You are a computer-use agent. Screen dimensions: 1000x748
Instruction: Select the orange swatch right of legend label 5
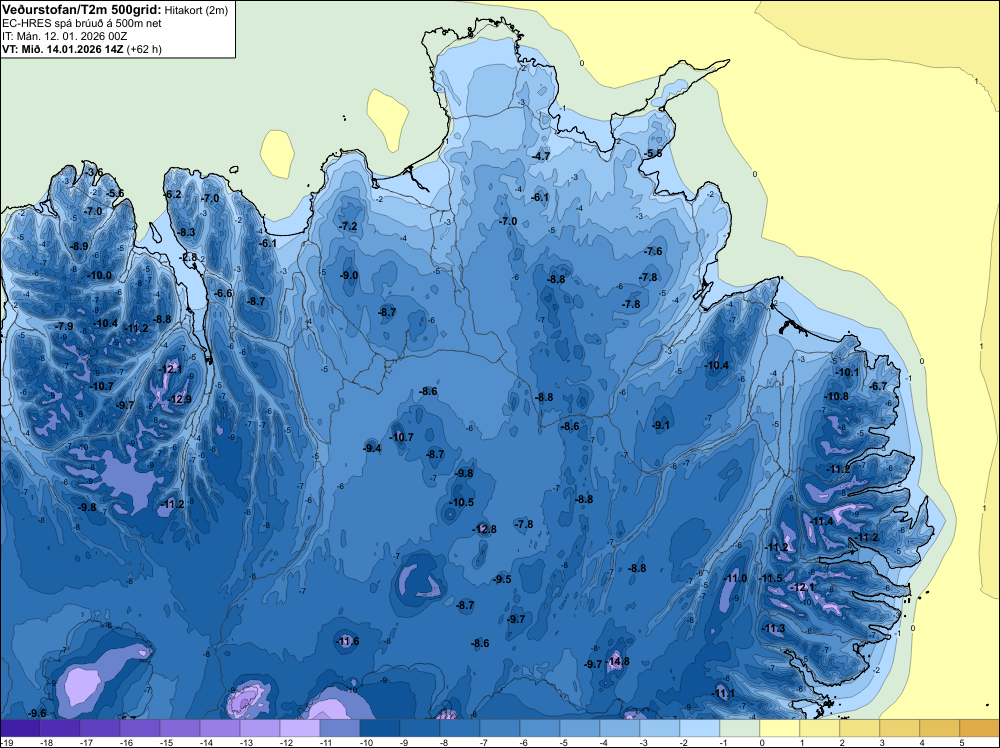pyautogui.click(x=980, y=728)
